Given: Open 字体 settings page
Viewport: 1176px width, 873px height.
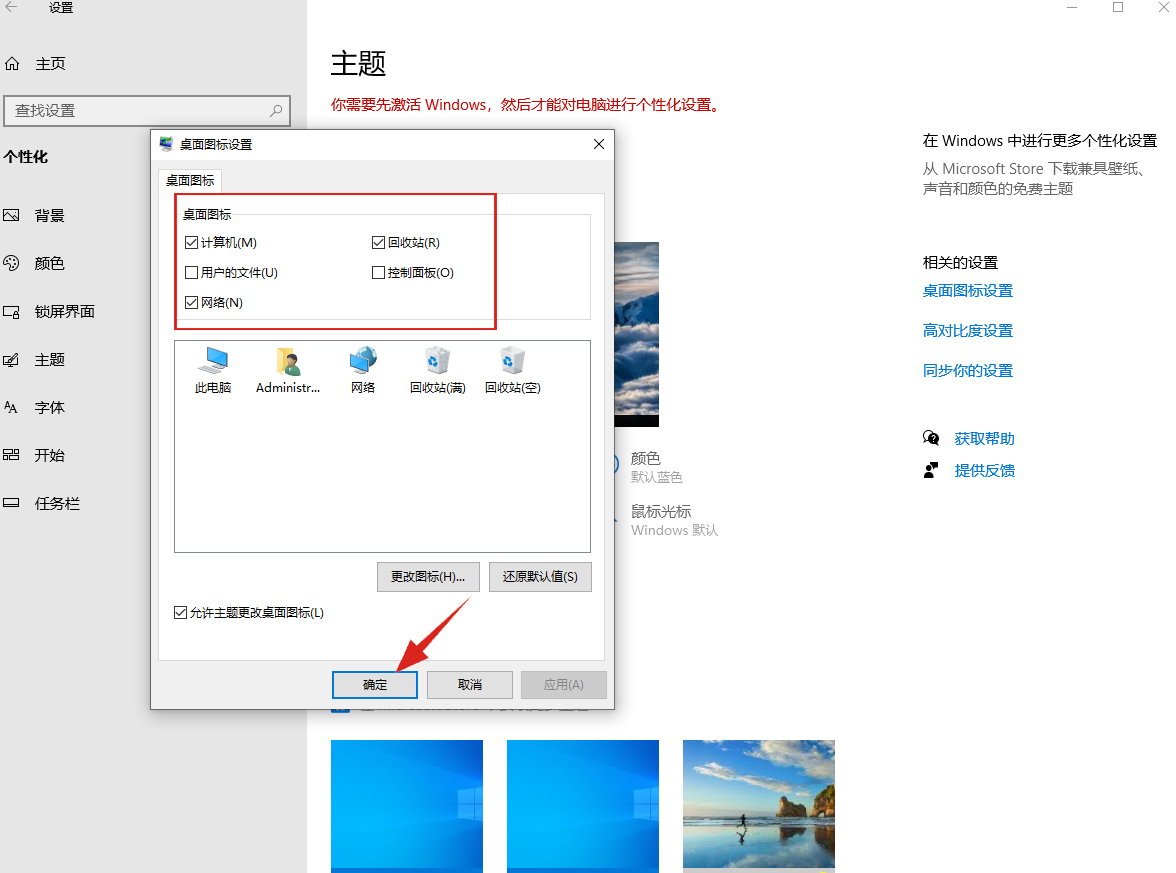Looking at the screenshot, I should pos(50,407).
